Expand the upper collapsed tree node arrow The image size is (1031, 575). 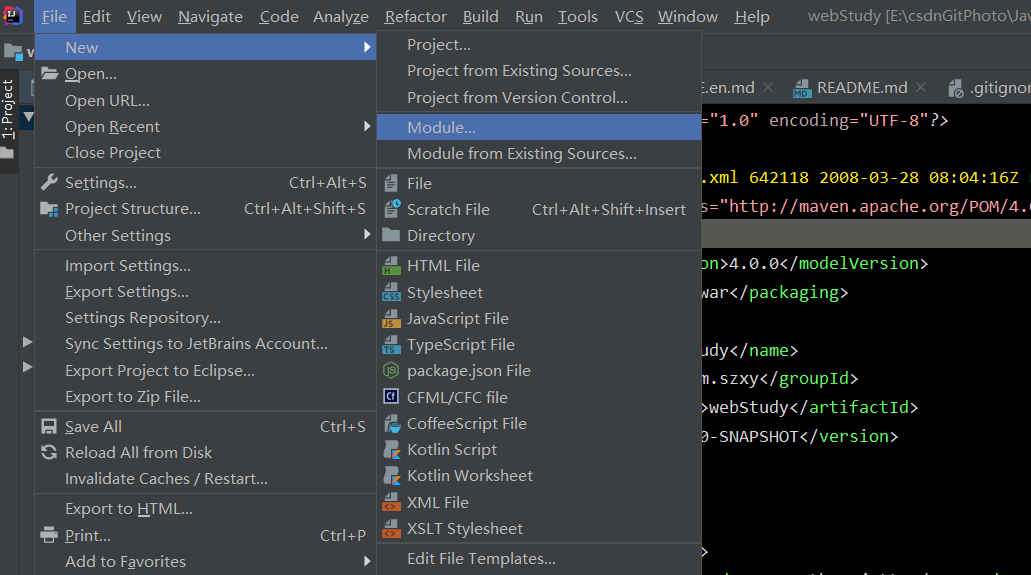pos(27,341)
